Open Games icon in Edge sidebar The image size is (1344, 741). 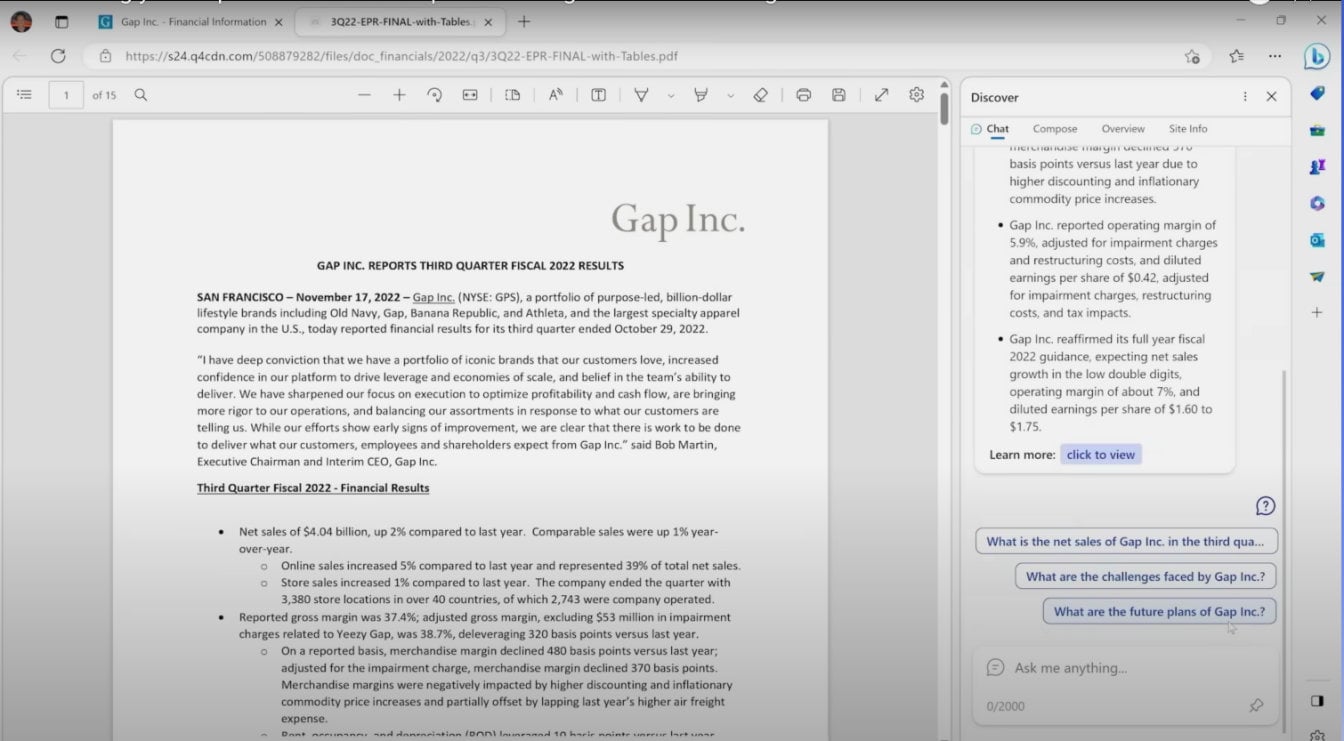(x=1317, y=167)
